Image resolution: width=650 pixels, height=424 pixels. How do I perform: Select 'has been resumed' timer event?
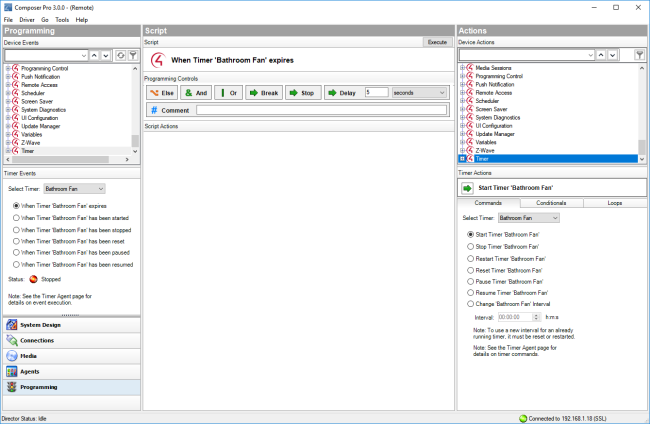(16, 264)
